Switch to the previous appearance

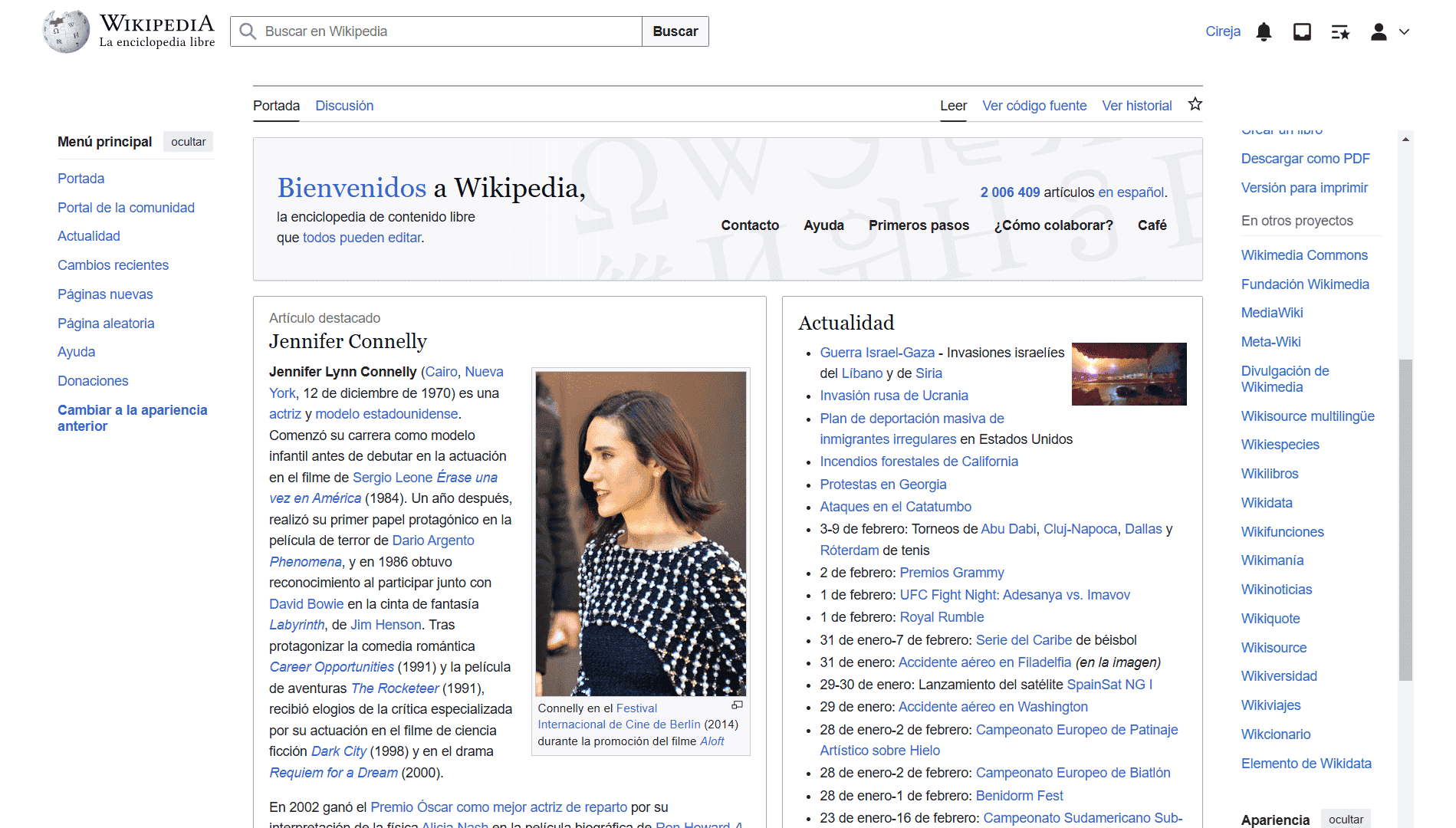pos(132,418)
